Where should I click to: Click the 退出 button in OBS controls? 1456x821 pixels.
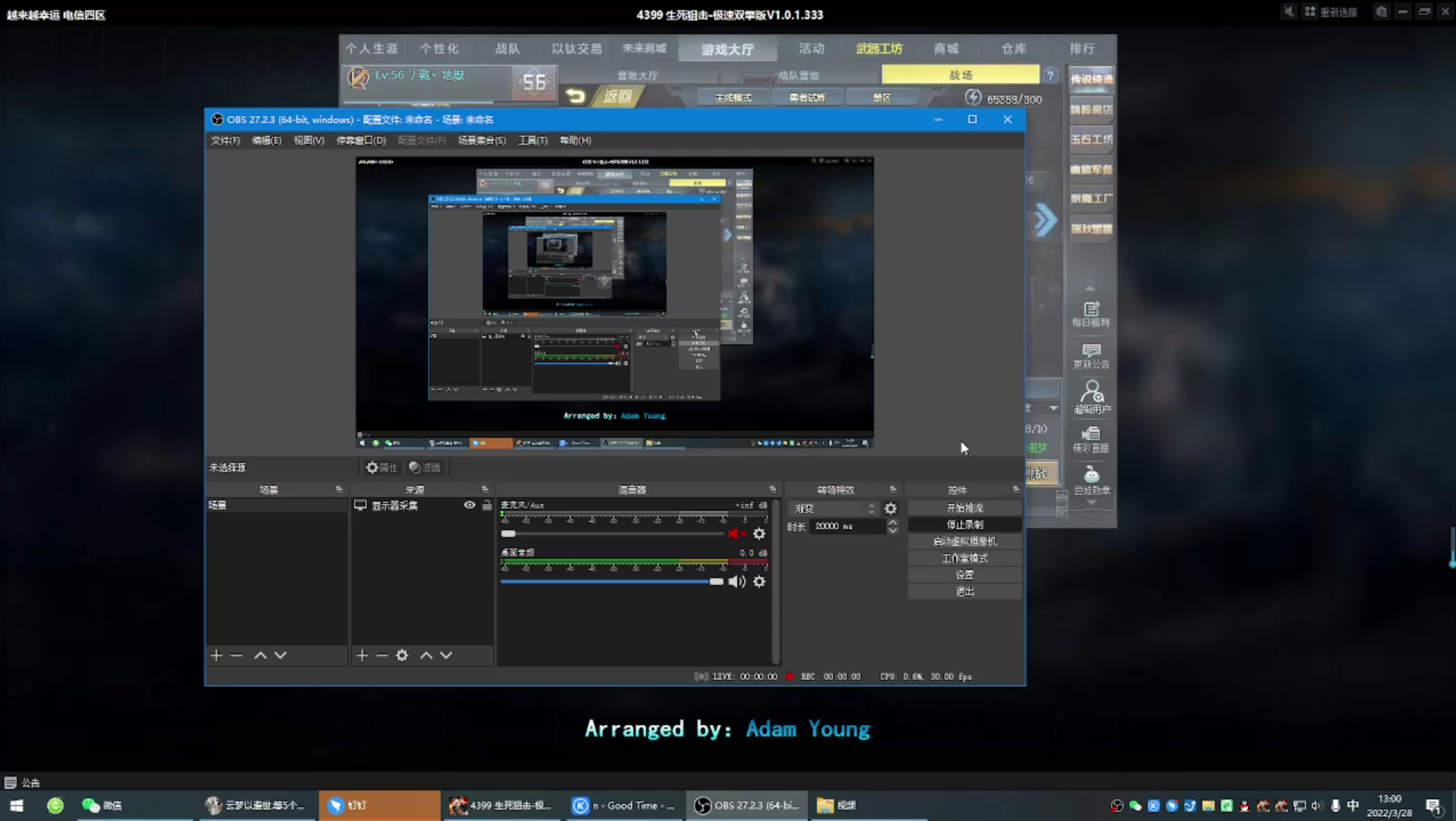965,591
